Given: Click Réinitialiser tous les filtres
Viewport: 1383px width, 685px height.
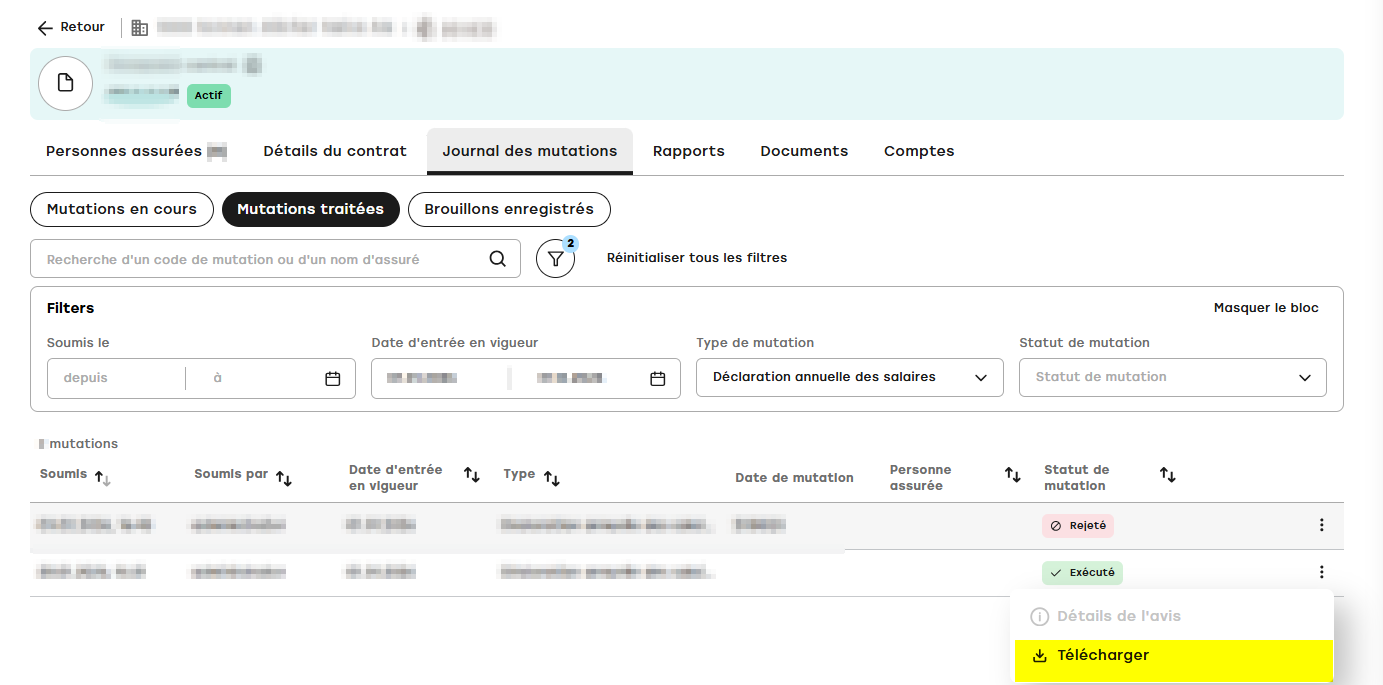Looking at the screenshot, I should (x=697, y=258).
